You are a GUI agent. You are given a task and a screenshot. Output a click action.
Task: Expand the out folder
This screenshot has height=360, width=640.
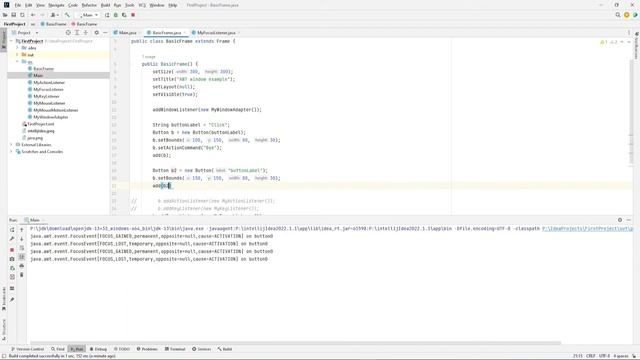pos(18,55)
